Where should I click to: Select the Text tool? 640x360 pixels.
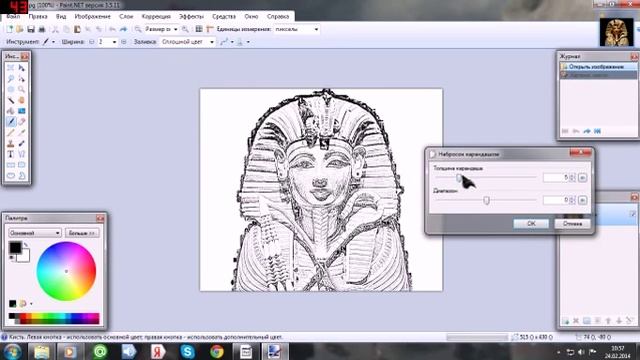11,154
